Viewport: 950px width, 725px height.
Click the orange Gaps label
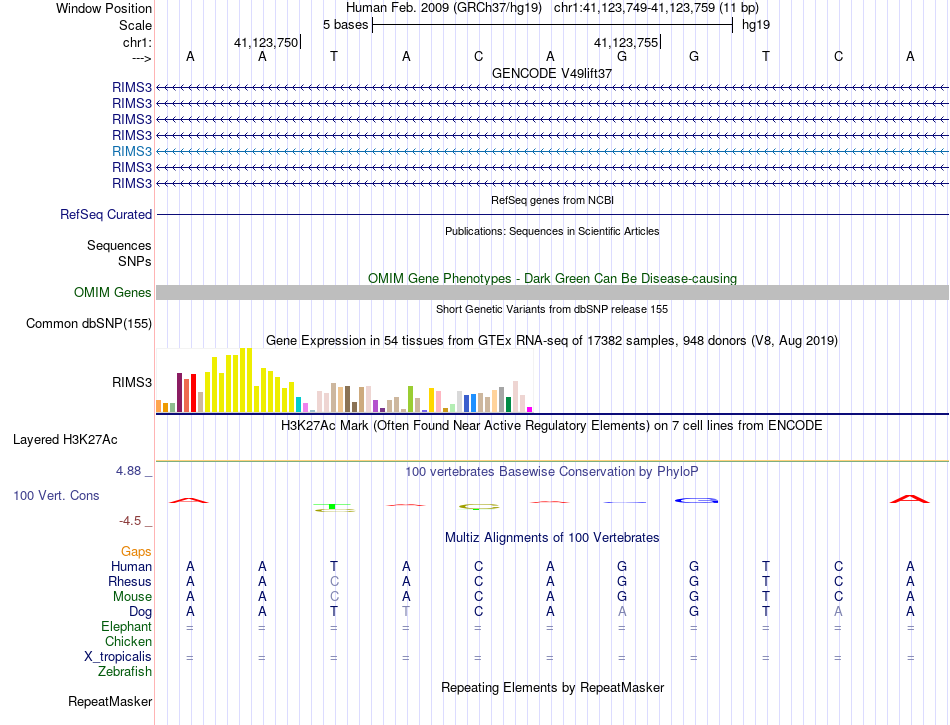136,551
